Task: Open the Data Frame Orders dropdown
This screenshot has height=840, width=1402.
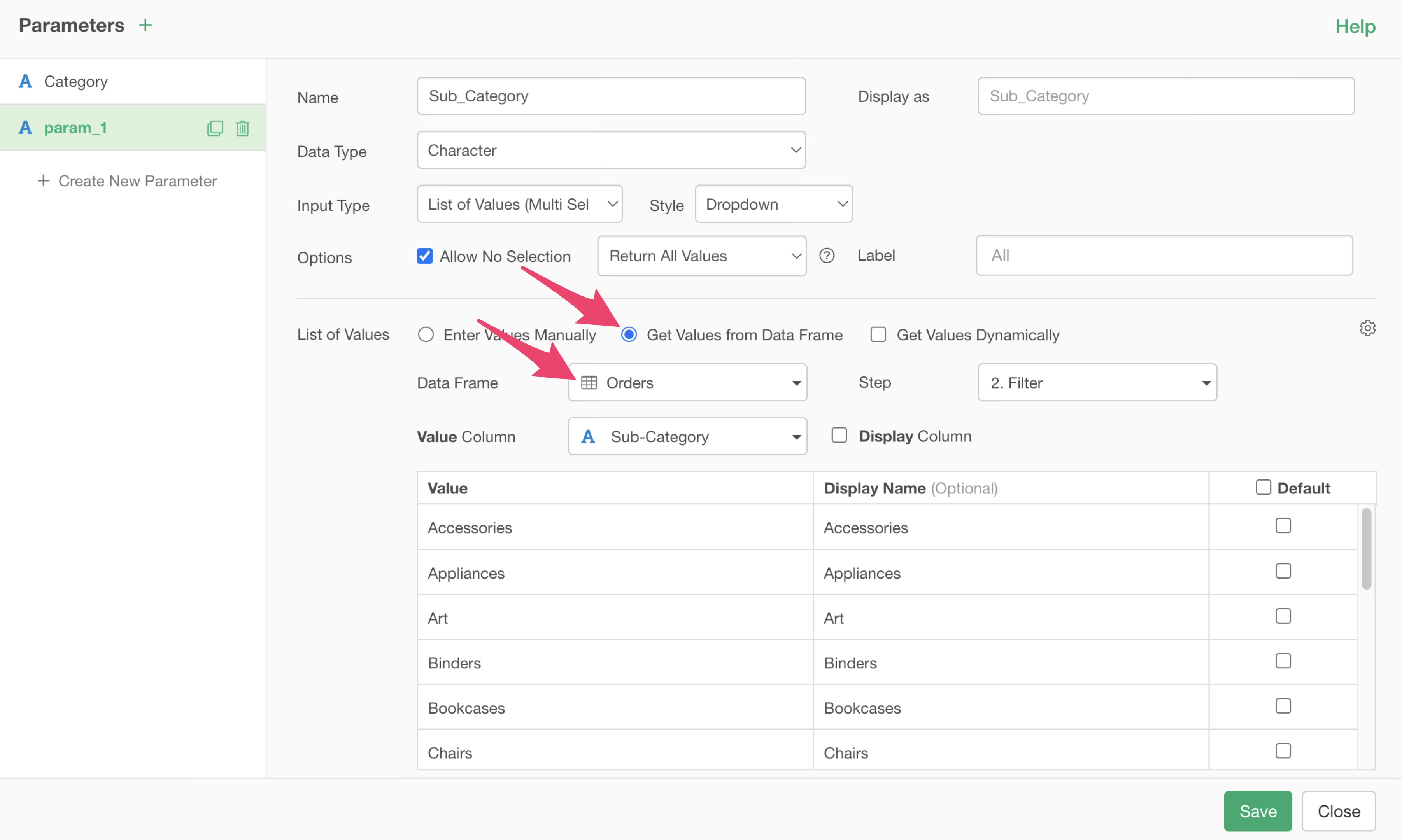Action: click(x=687, y=383)
